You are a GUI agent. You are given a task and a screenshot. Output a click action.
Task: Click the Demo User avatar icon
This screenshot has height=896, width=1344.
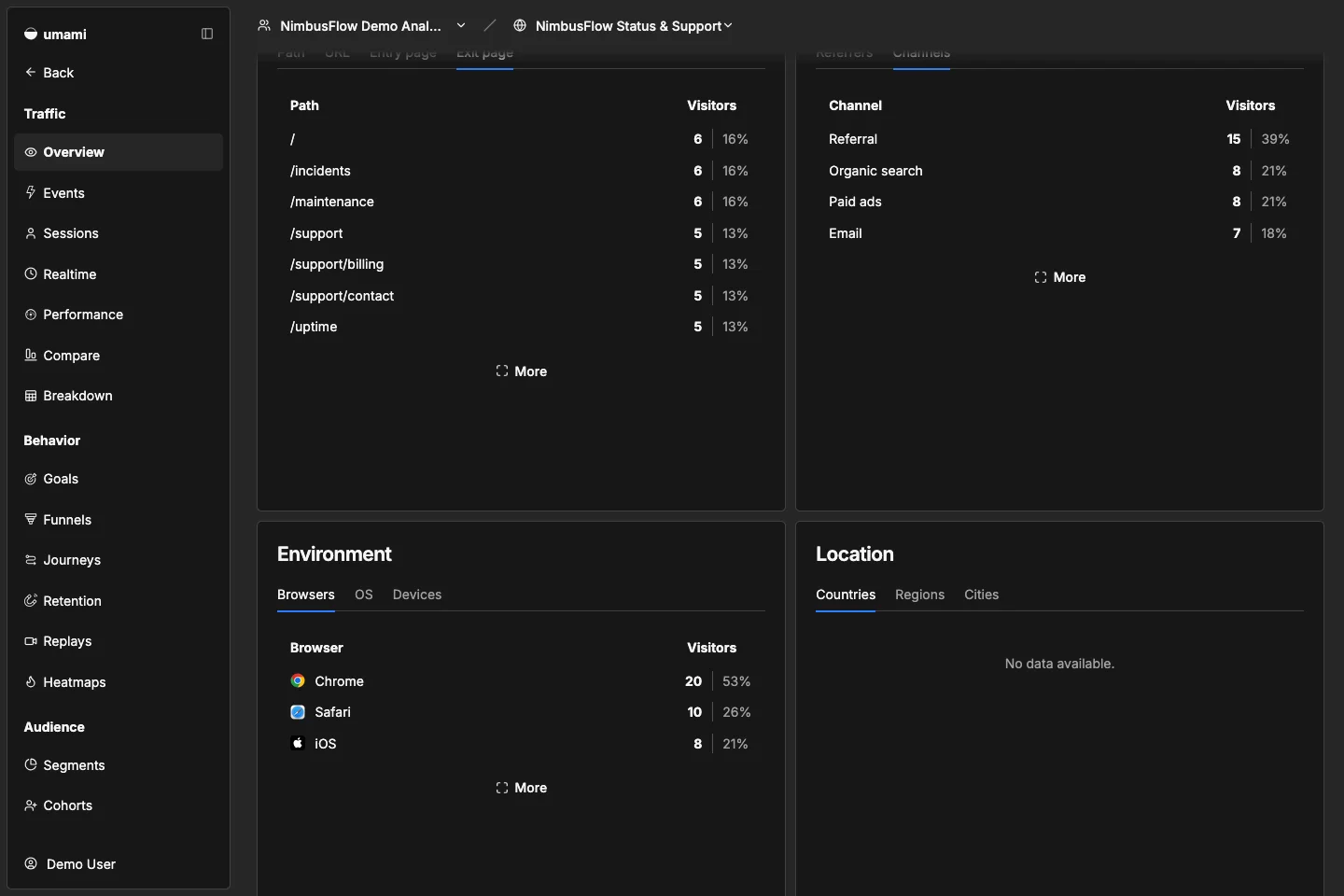click(31, 863)
